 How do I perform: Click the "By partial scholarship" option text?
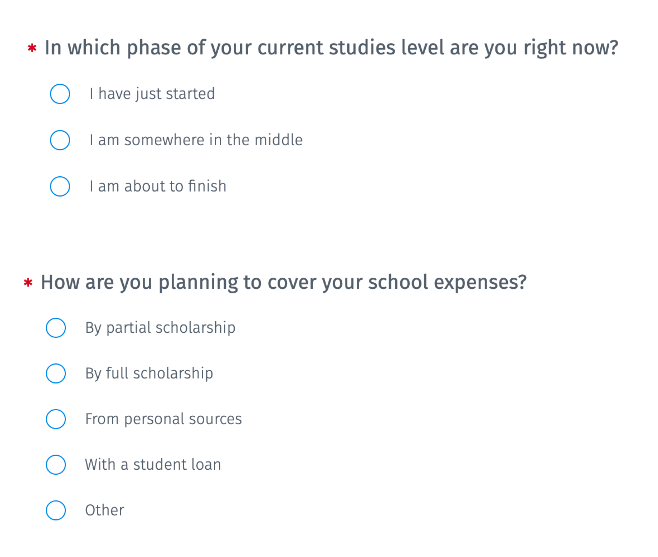(x=160, y=328)
